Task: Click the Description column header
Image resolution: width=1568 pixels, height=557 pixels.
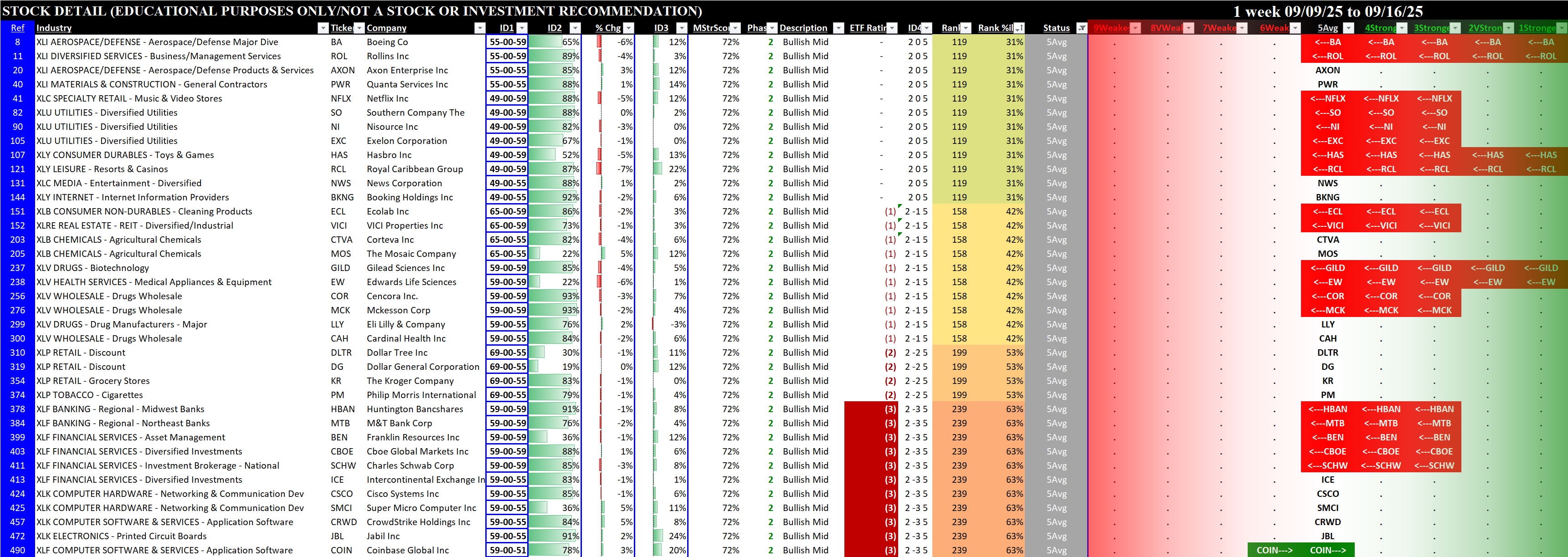Action: pos(803,28)
